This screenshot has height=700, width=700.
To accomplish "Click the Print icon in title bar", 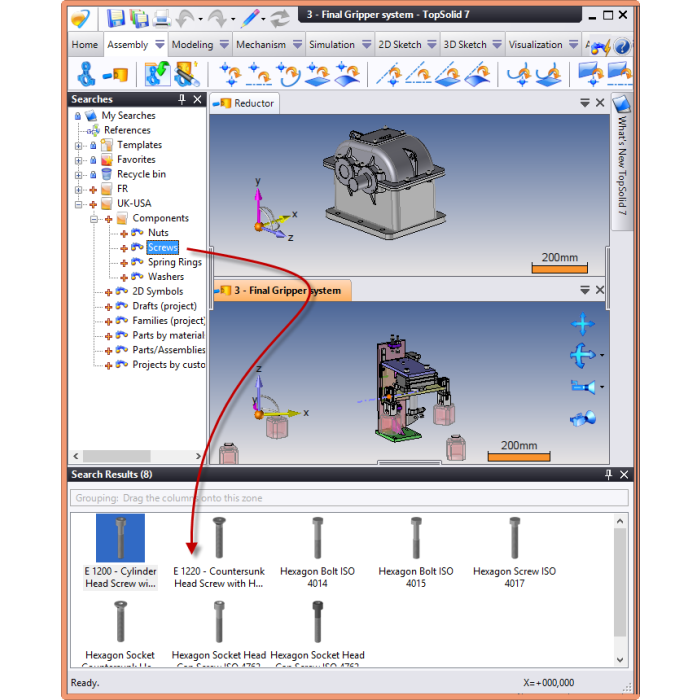I will (x=161, y=19).
